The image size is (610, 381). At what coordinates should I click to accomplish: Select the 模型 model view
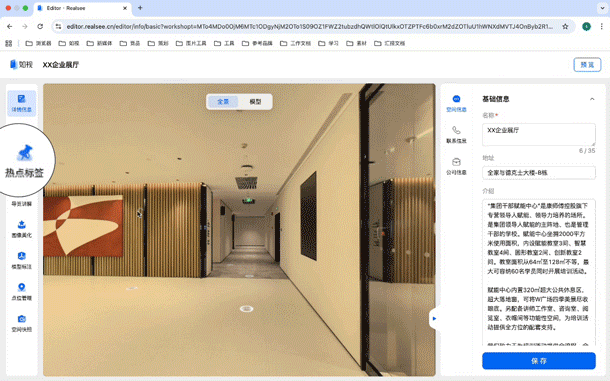[255, 102]
